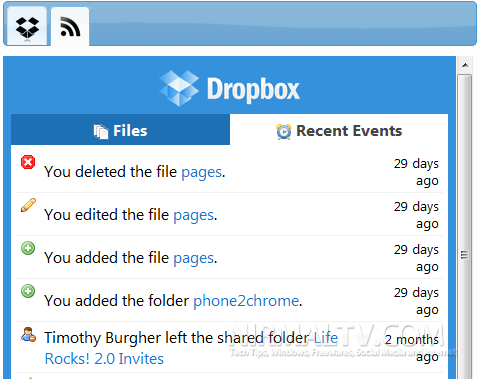Select the Recent Events tab
The height and width of the screenshot is (379, 480).
coord(339,130)
